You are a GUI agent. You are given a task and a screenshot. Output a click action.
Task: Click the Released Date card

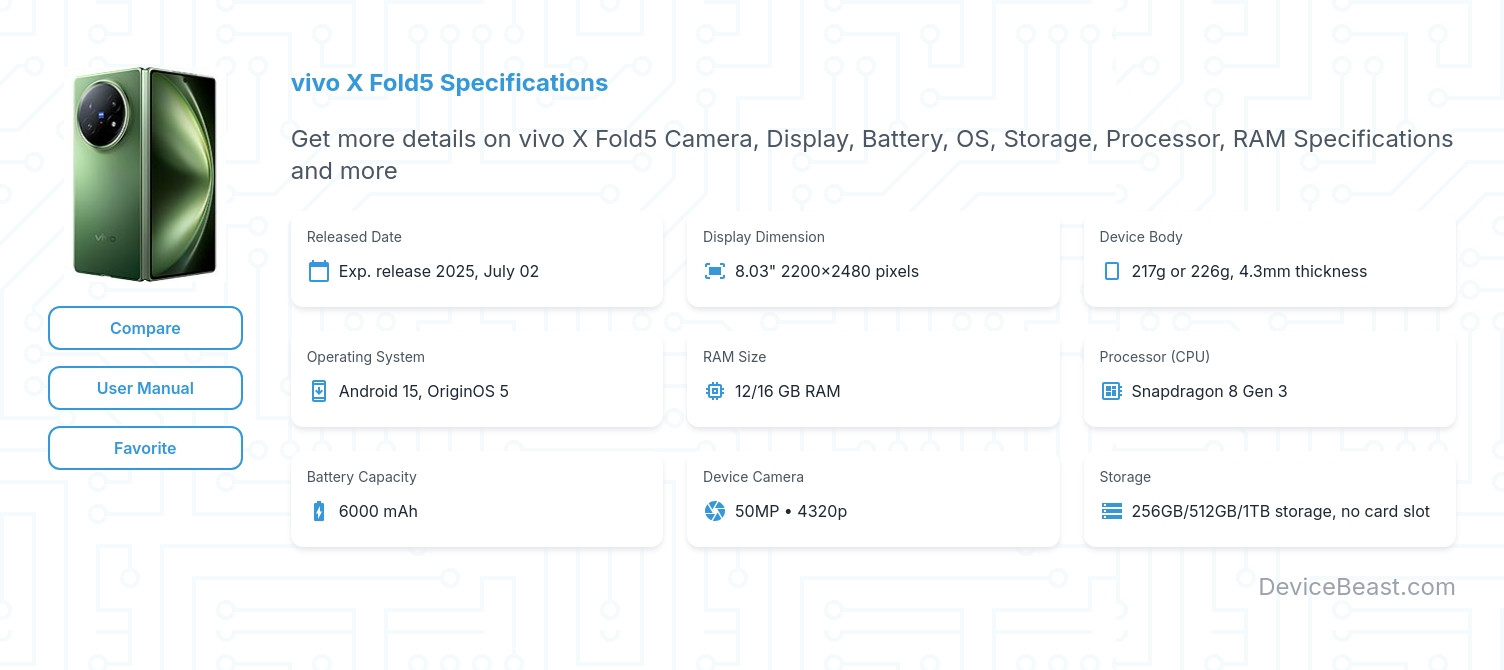[x=476, y=259]
